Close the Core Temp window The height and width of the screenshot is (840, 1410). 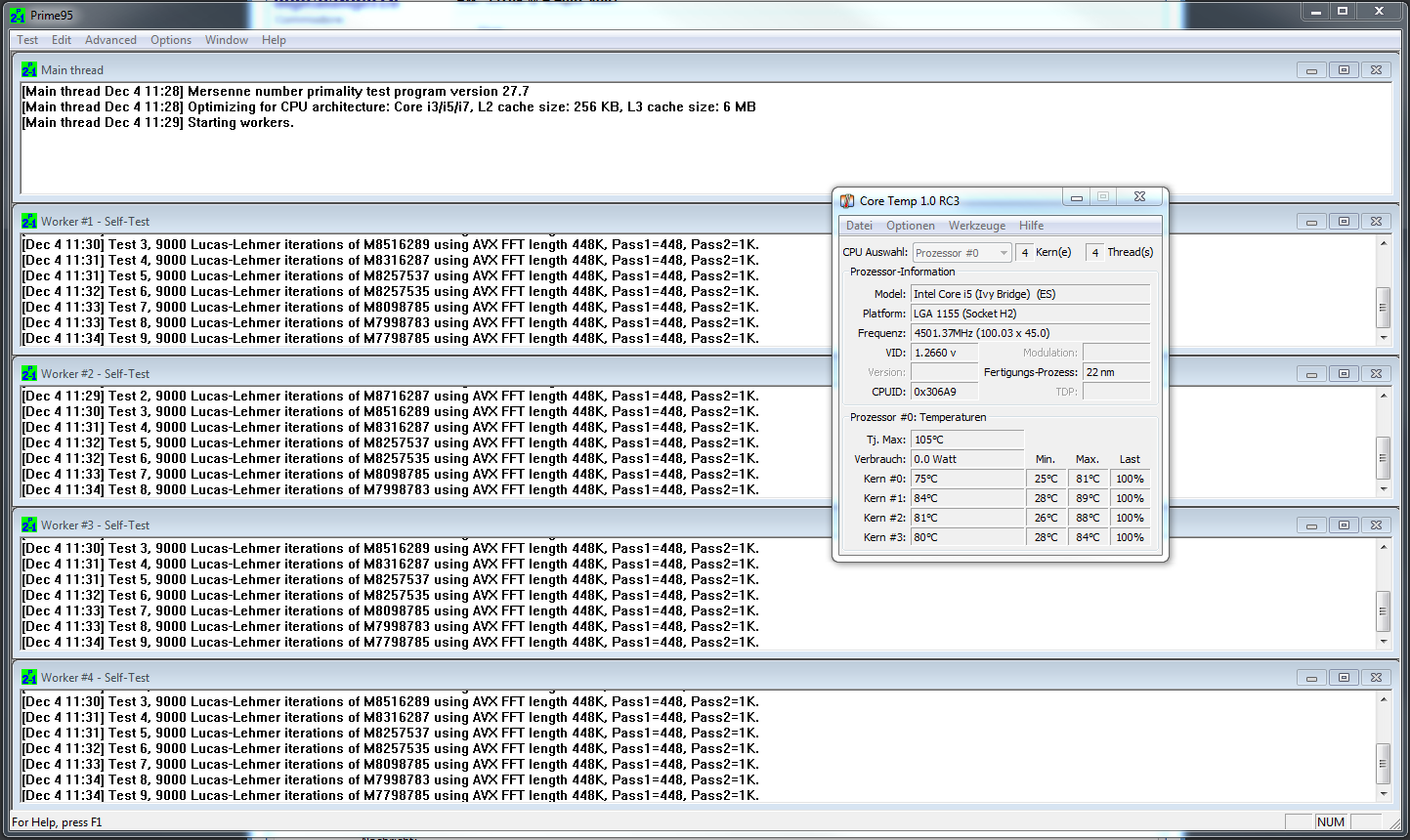click(x=1139, y=197)
